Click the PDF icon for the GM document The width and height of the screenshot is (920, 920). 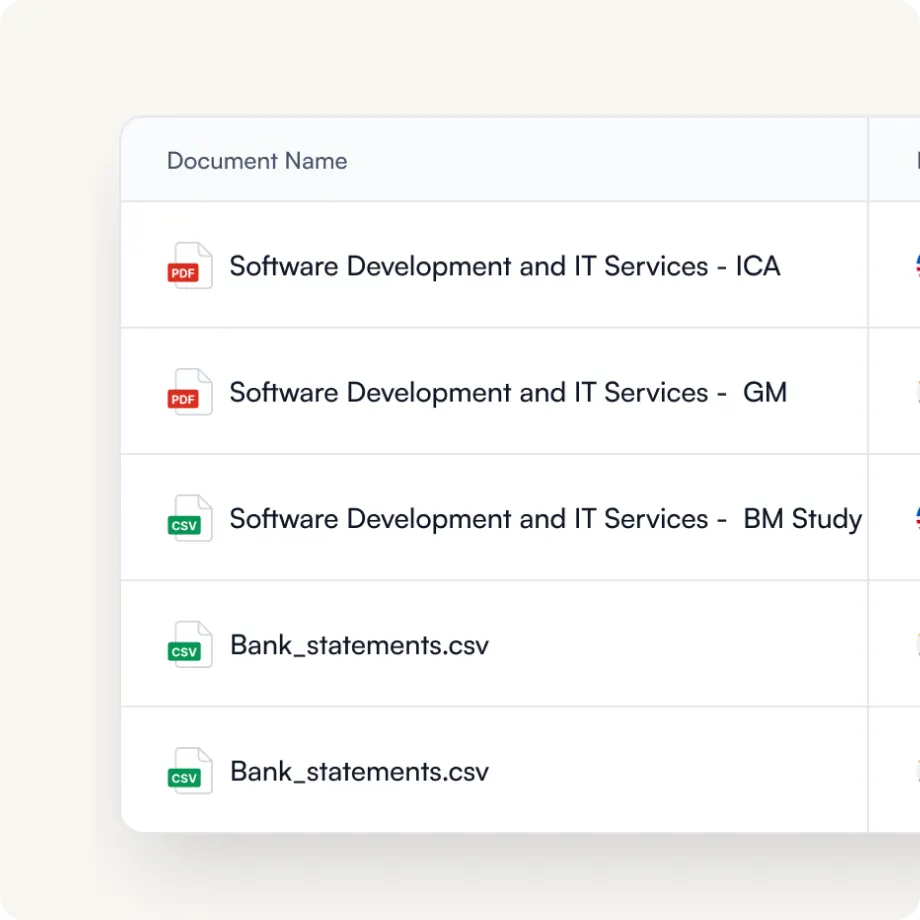(189, 392)
